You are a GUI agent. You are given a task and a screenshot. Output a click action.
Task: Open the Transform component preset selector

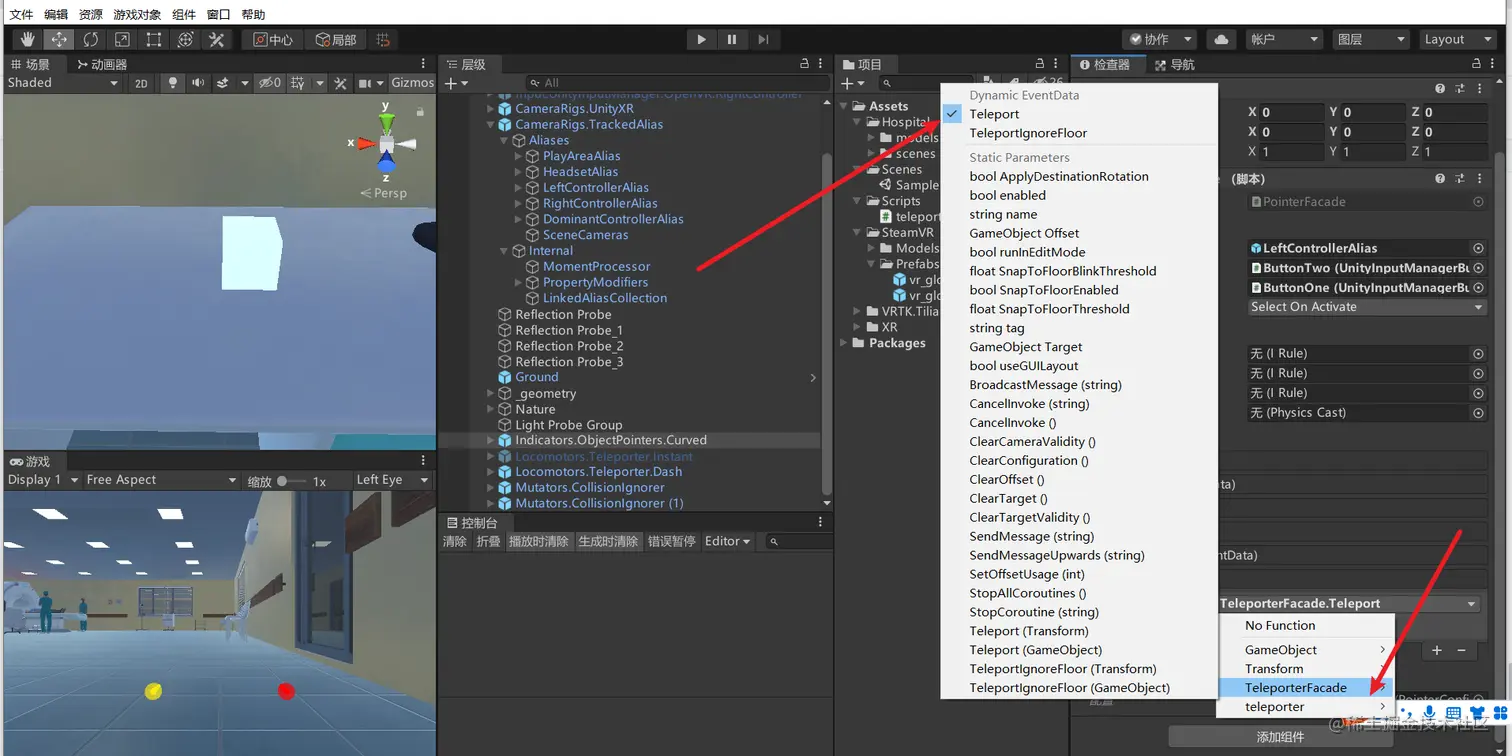click(x=1460, y=89)
